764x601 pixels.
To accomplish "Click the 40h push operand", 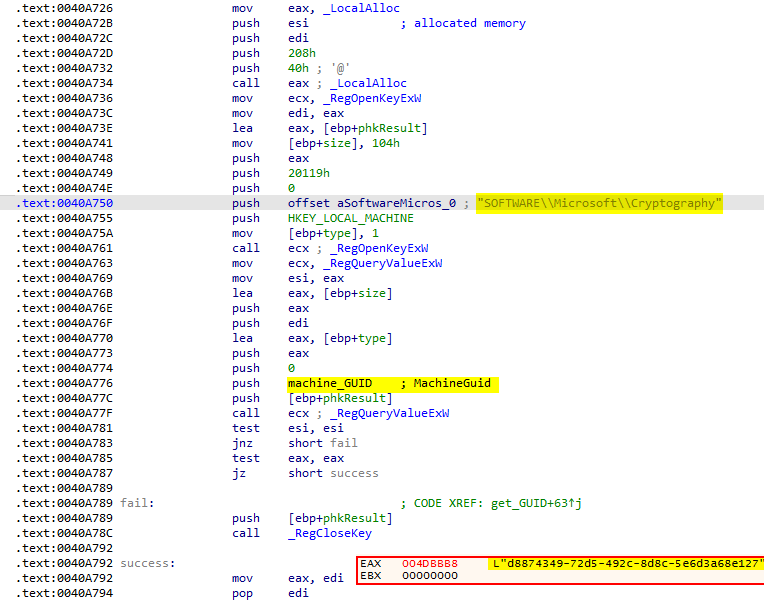I will click(x=298, y=68).
